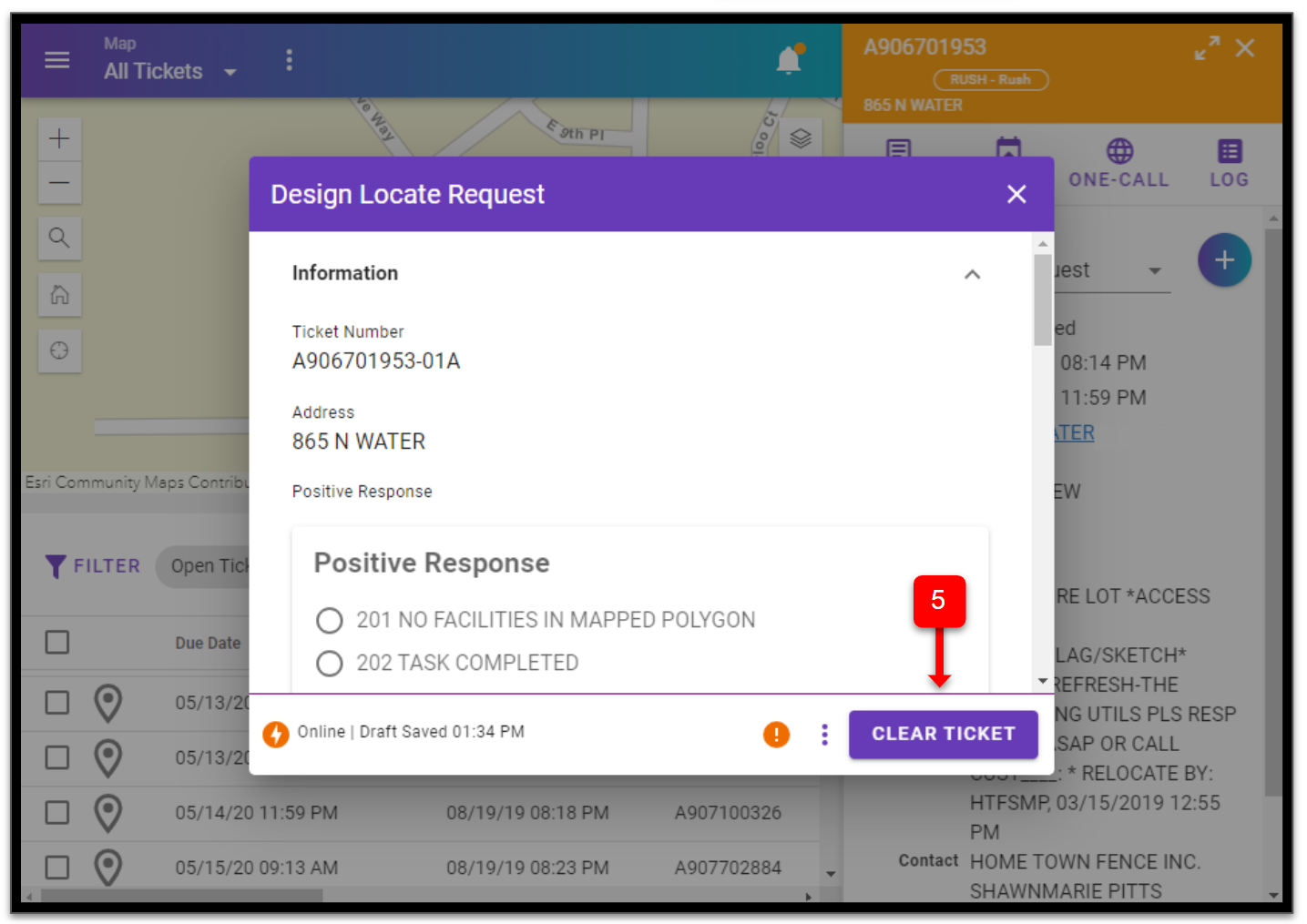Open the three-dot menu beside All Tickets
Screen dimensions: 1307x924
pos(289,59)
